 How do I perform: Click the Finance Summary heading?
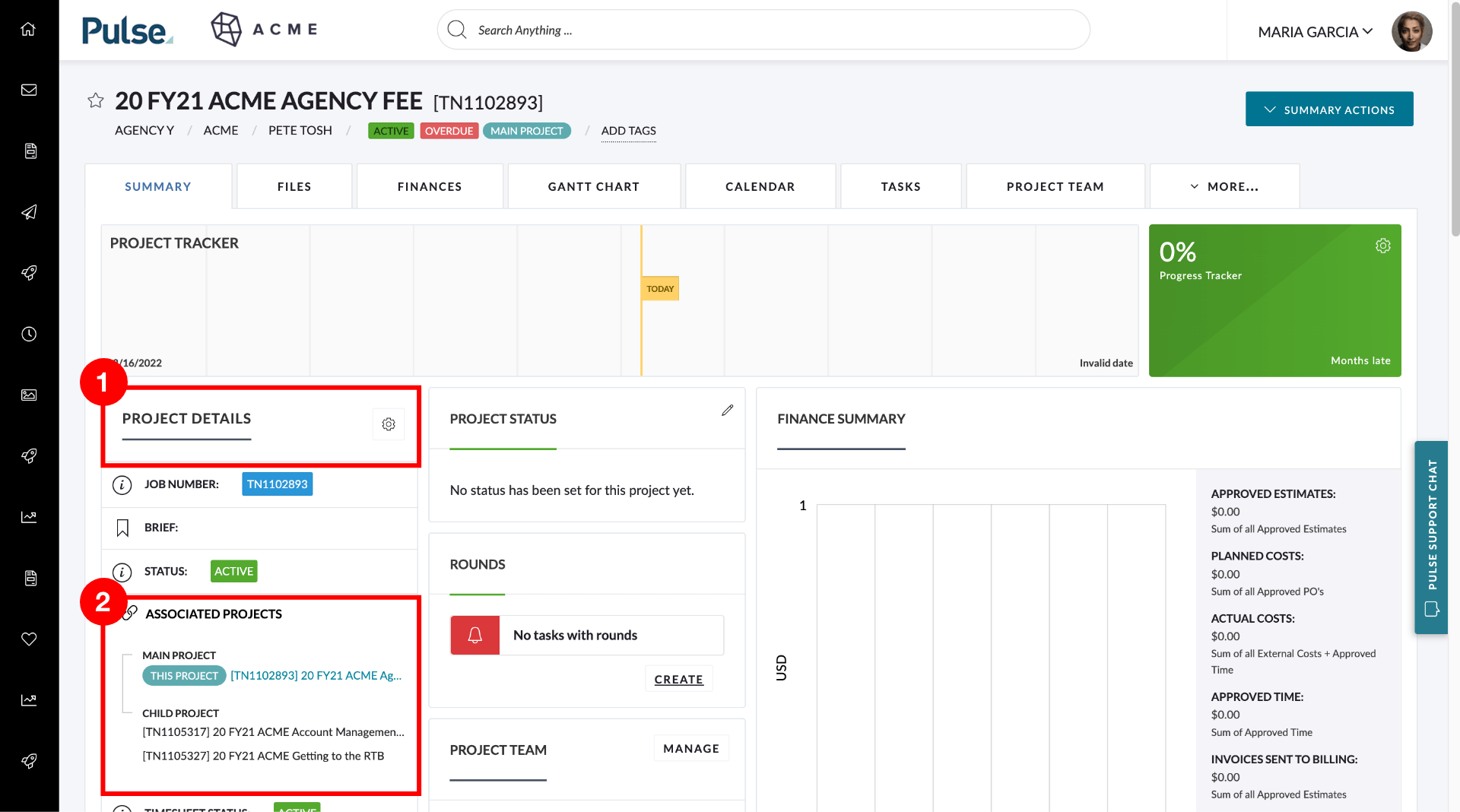(x=841, y=419)
